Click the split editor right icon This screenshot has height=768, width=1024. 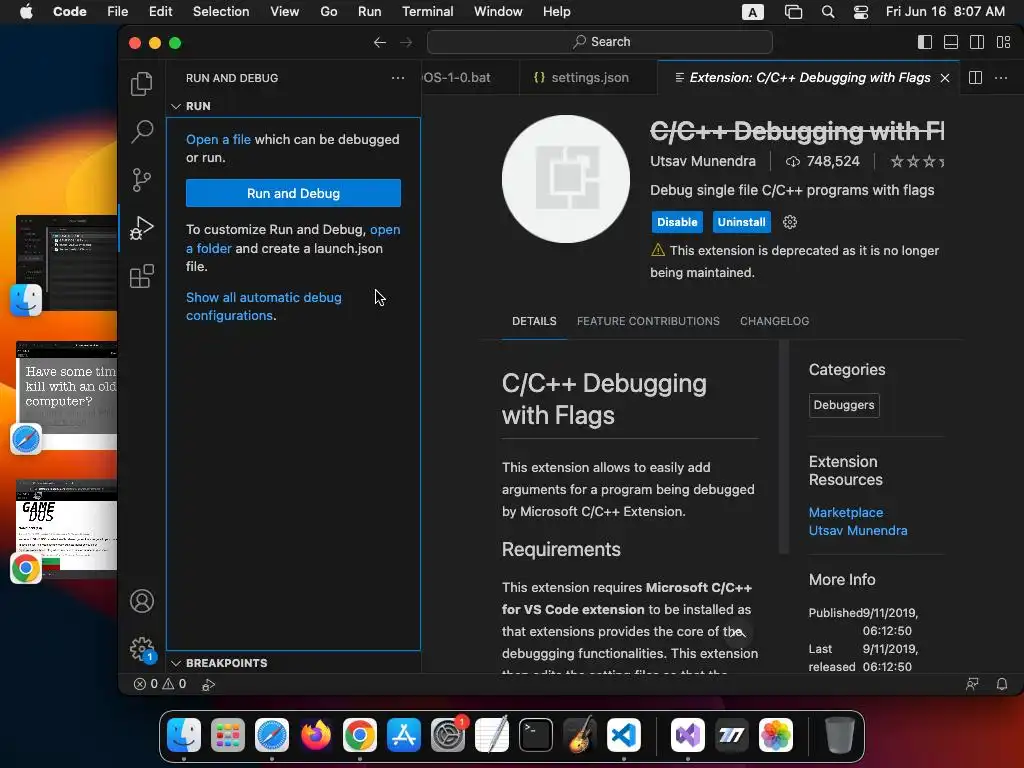point(975,78)
